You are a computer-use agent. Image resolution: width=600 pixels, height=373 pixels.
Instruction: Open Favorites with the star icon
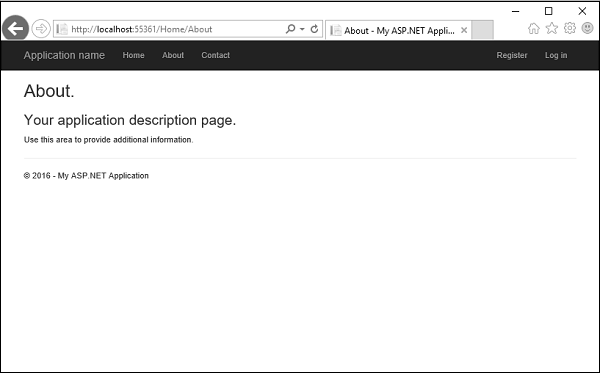[552, 28]
